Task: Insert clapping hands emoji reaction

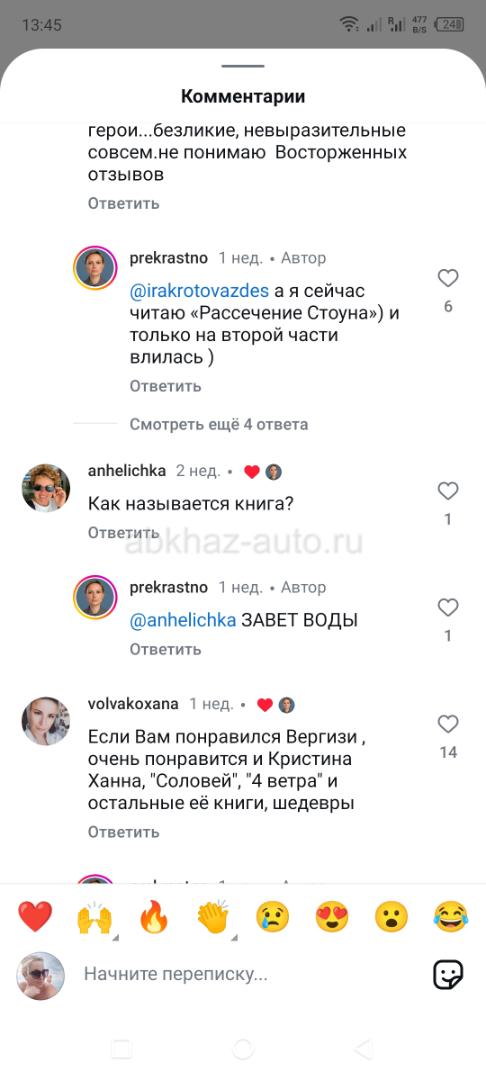Action: pos(213,917)
